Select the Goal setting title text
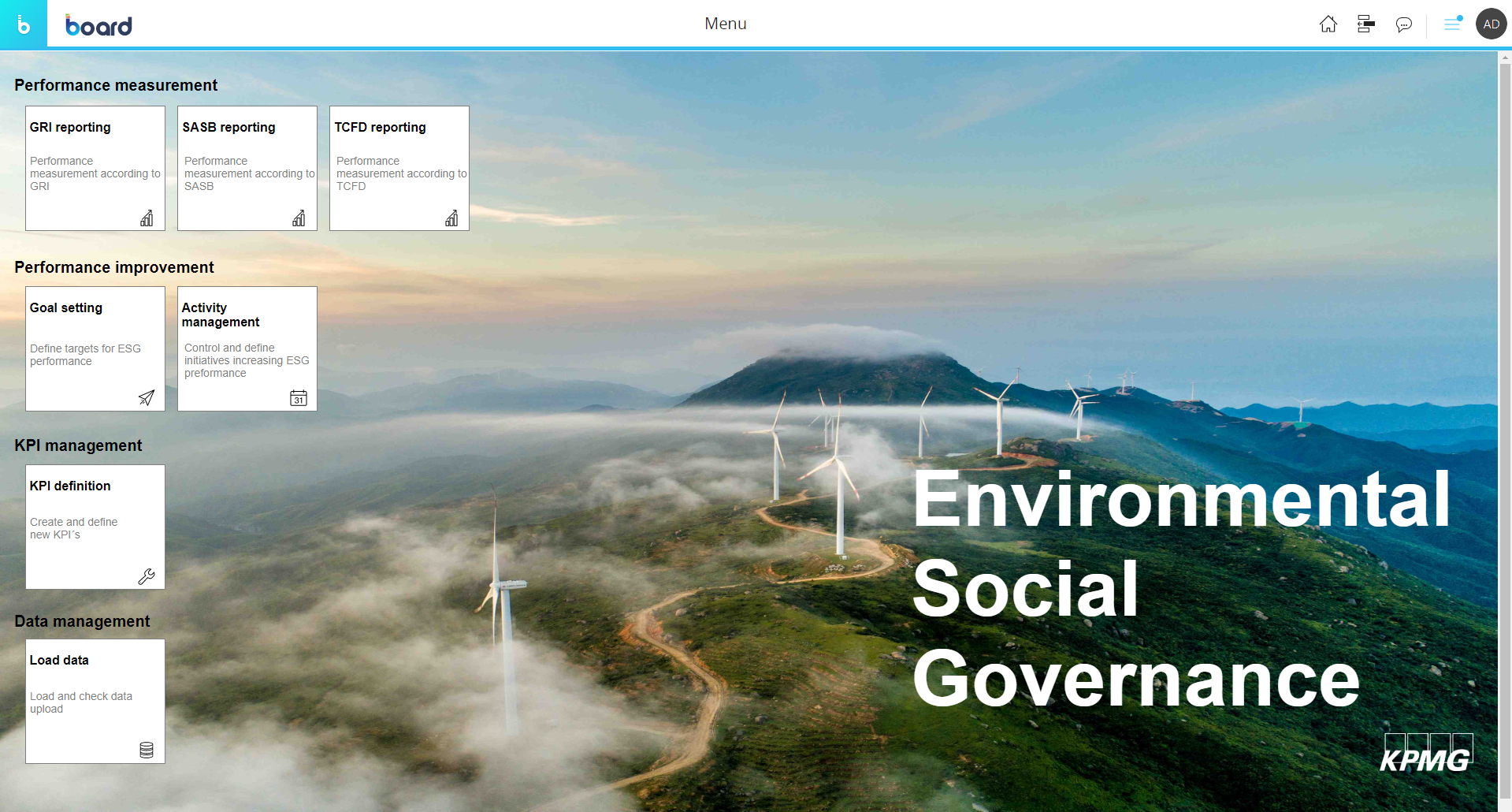The width and height of the screenshot is (1512, 812). click(66, 307)
